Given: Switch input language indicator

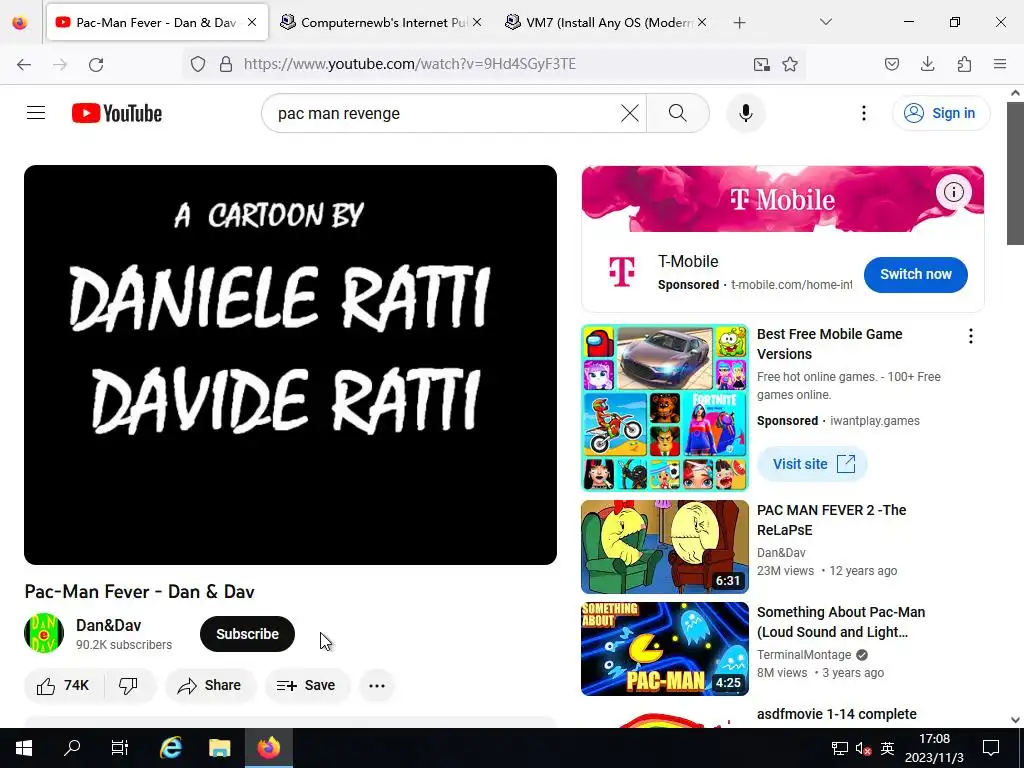Looking at the screenshot, I should pos(887,748).
